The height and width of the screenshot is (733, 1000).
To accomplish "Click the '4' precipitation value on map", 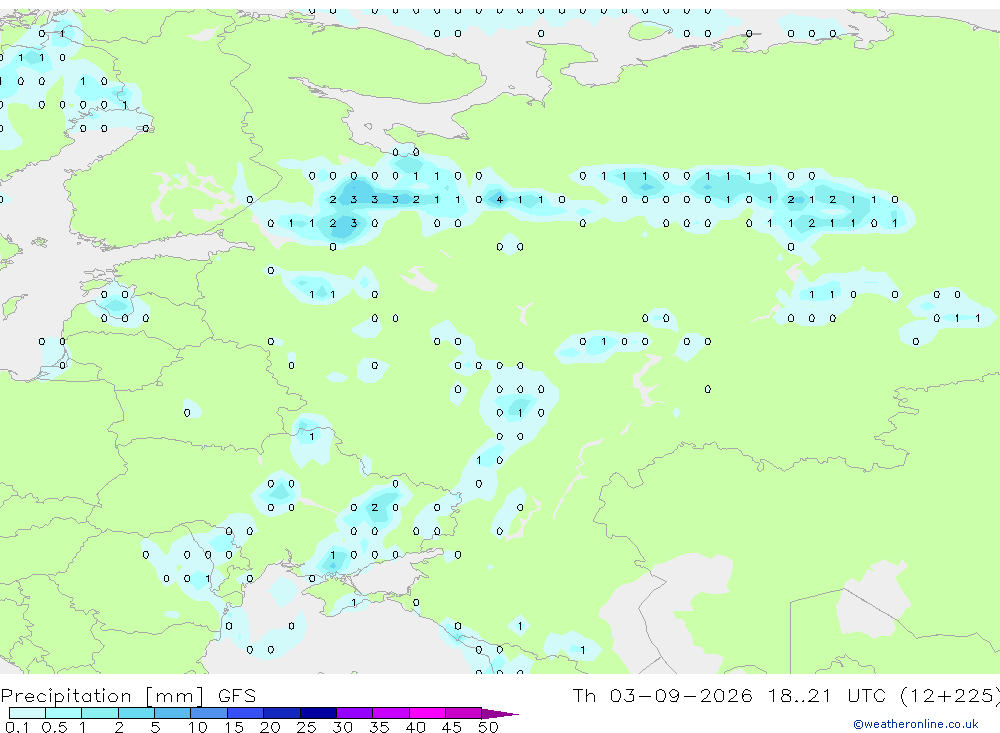I will 499,200.
